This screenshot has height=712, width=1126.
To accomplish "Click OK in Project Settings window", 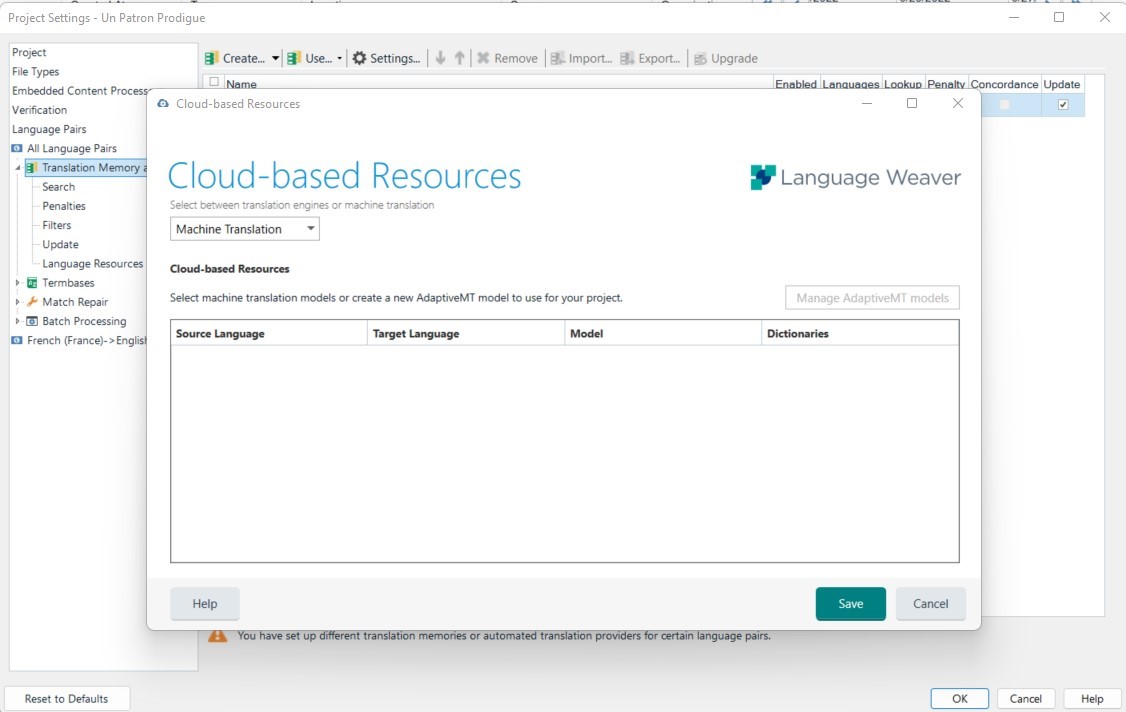I will click(x=959, y=698).
